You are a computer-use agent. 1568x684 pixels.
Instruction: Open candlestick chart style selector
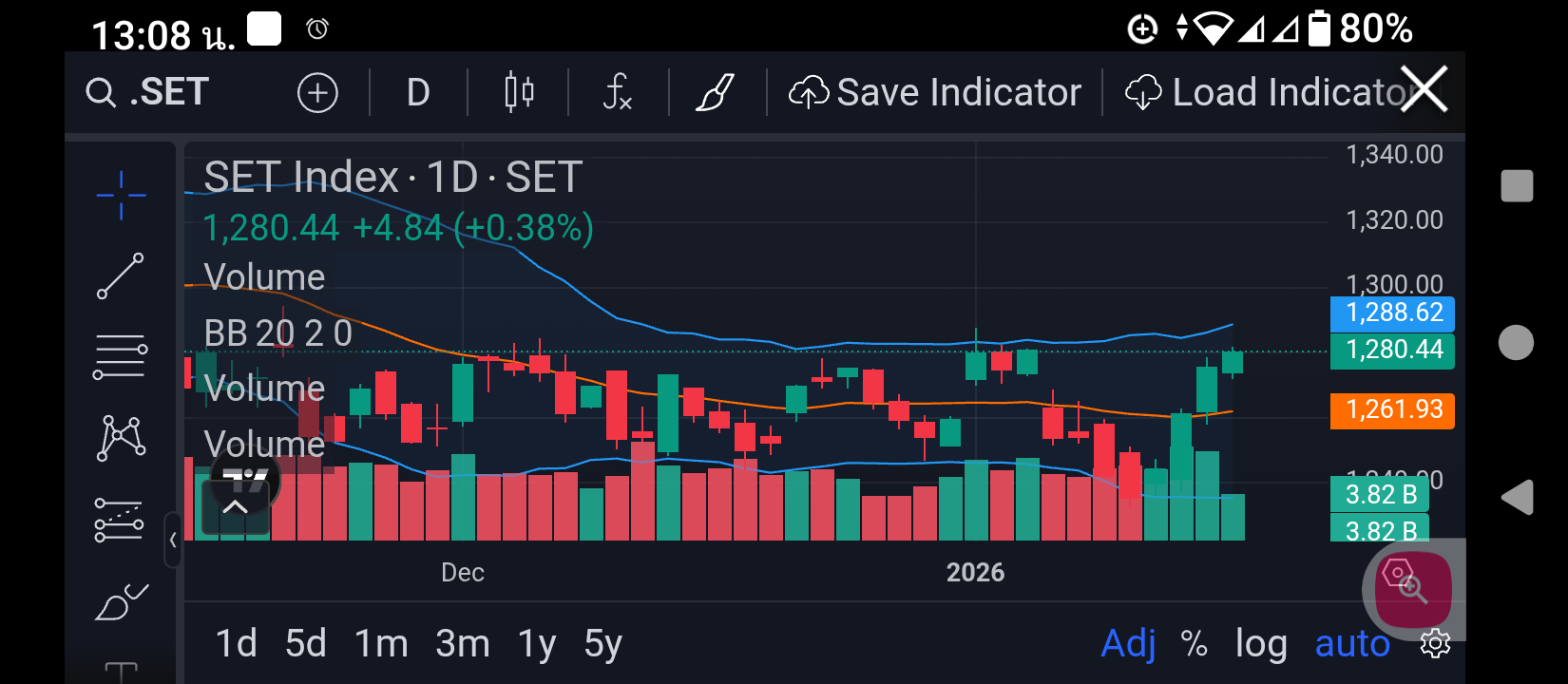519,92
